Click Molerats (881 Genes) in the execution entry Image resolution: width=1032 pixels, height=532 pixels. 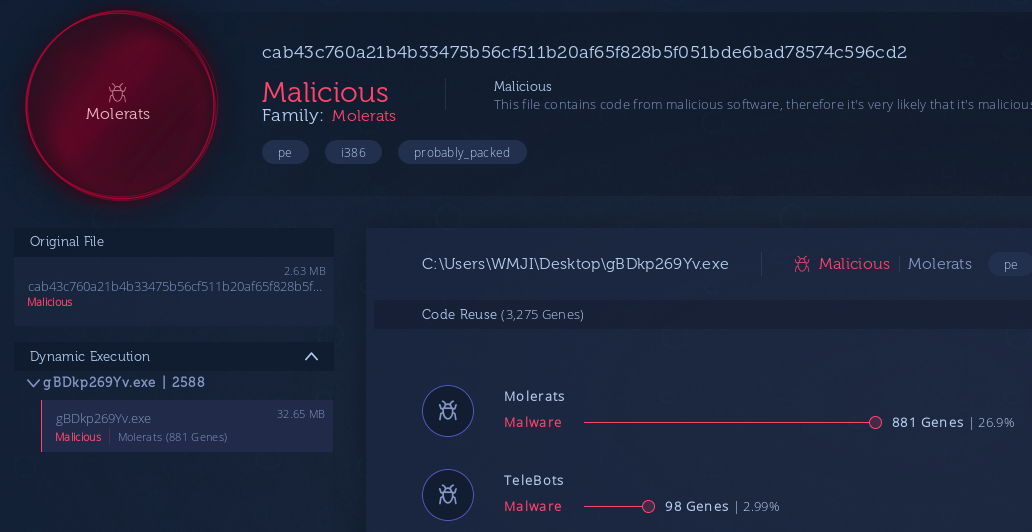172,437
